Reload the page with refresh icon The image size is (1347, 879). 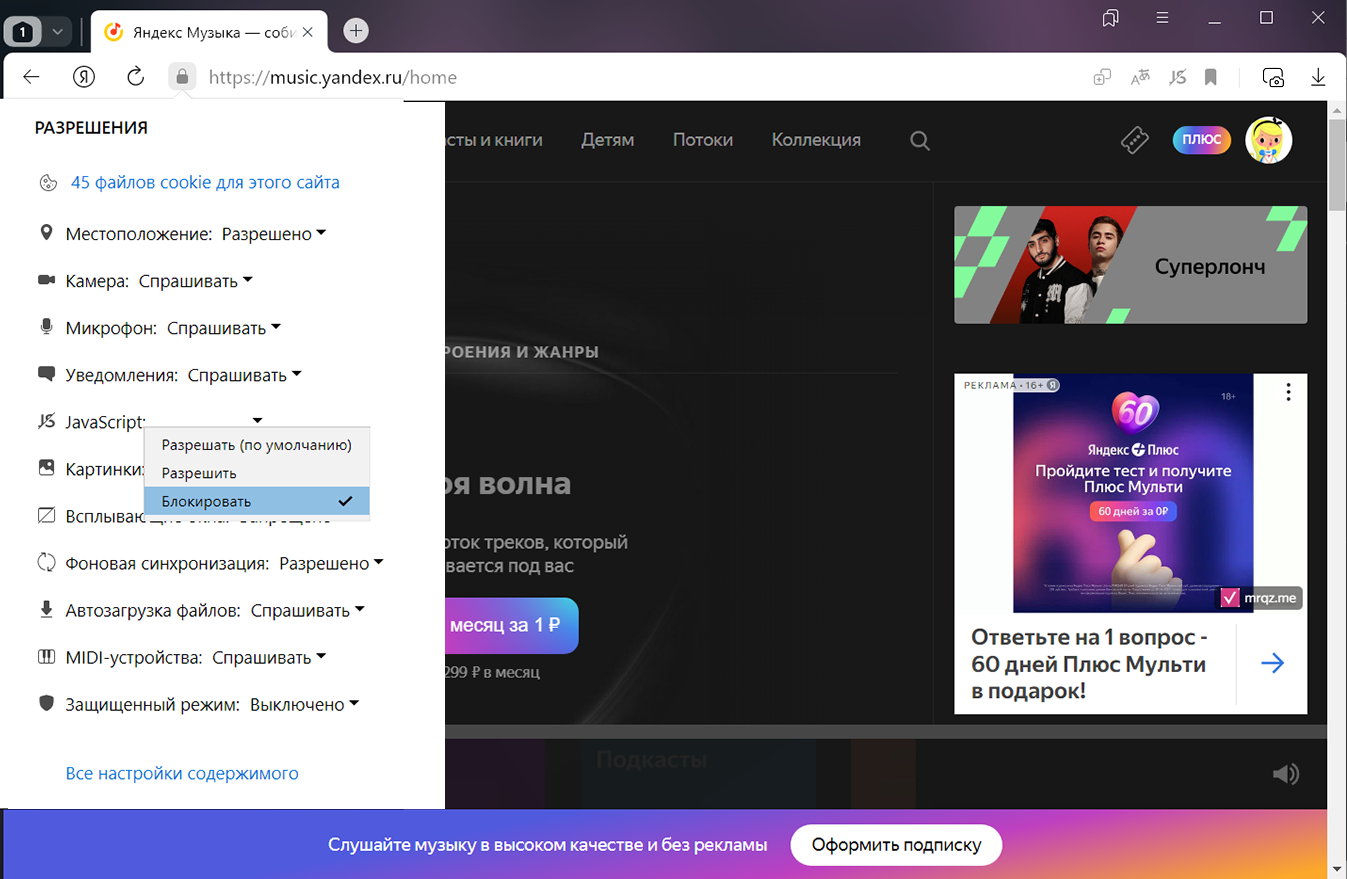click(136, 77)
